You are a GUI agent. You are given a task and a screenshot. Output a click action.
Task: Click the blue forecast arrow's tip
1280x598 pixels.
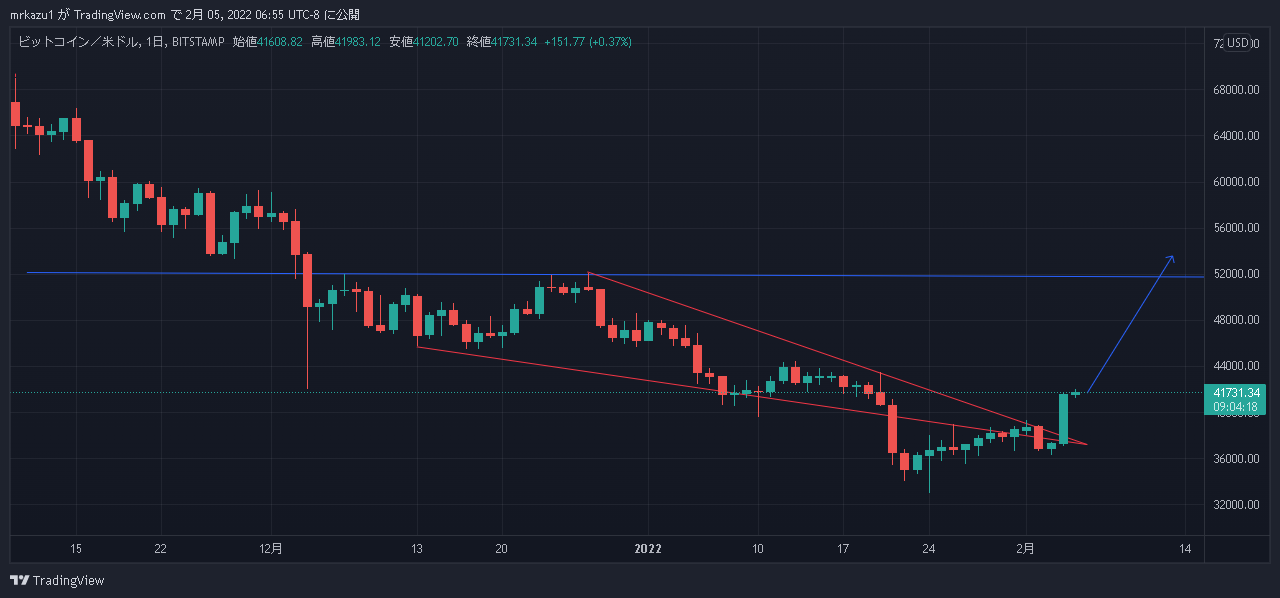1172,257
